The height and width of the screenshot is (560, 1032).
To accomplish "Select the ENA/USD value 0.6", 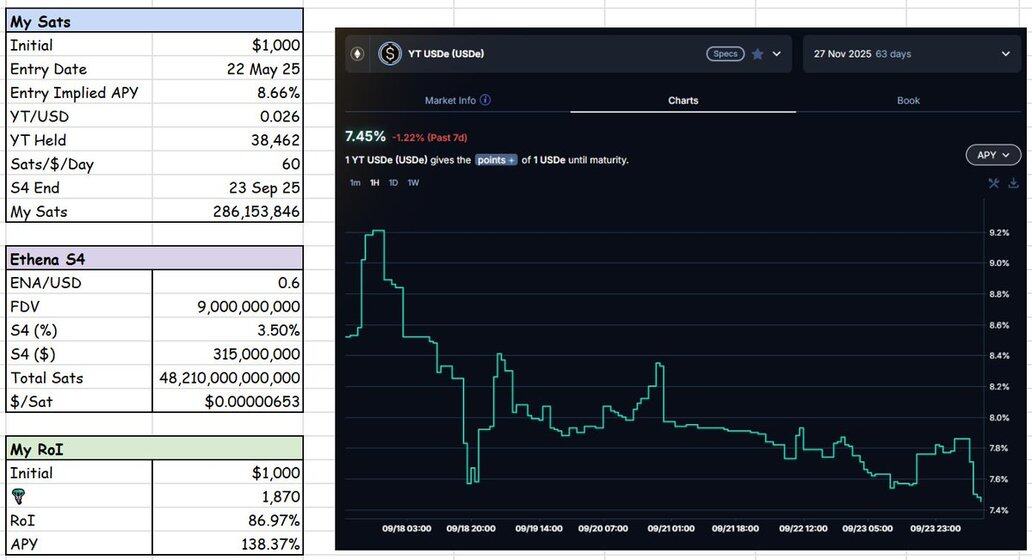I will click(x=228, y=283).
